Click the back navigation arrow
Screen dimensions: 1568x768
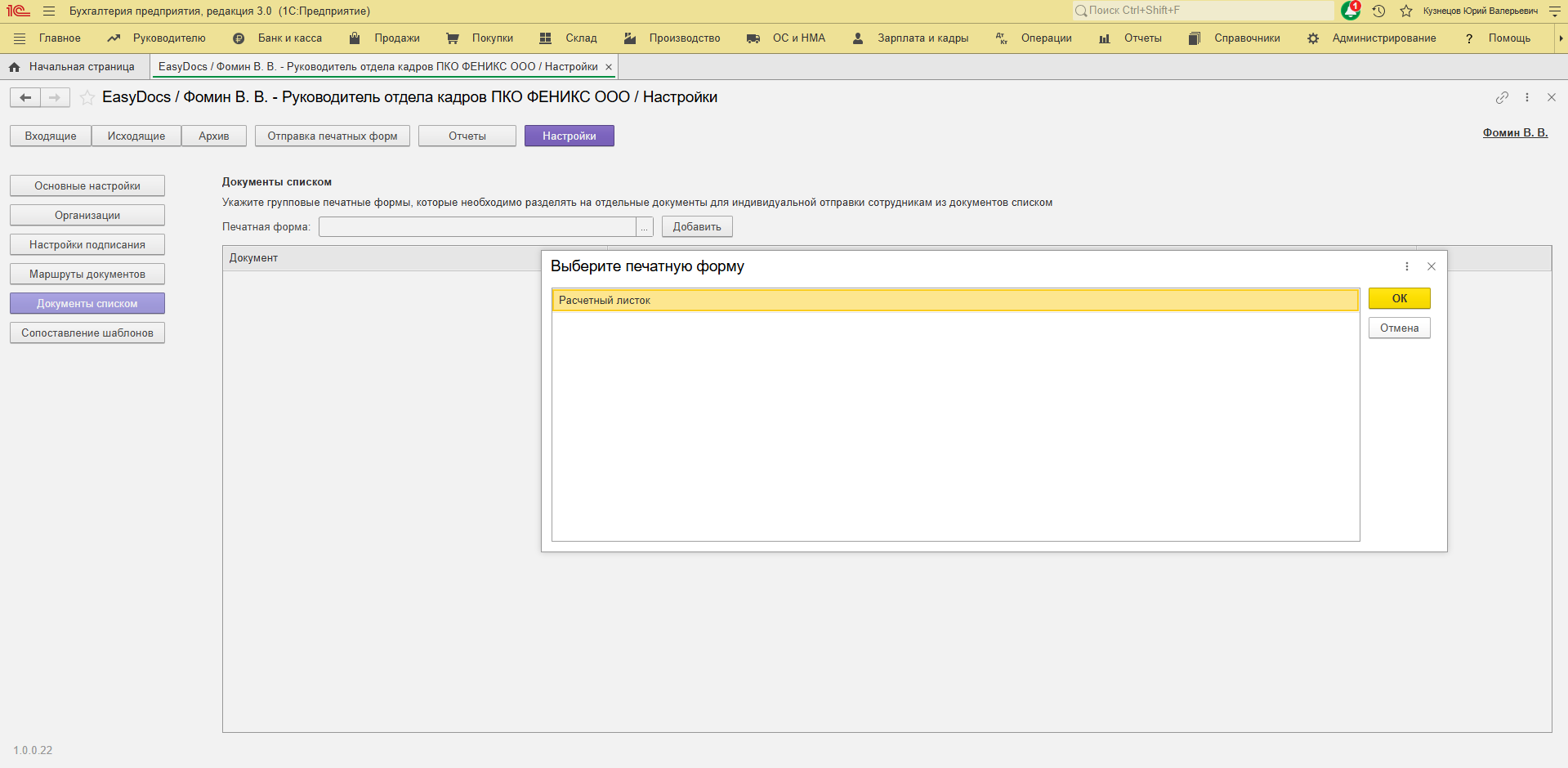coord(25,98)
